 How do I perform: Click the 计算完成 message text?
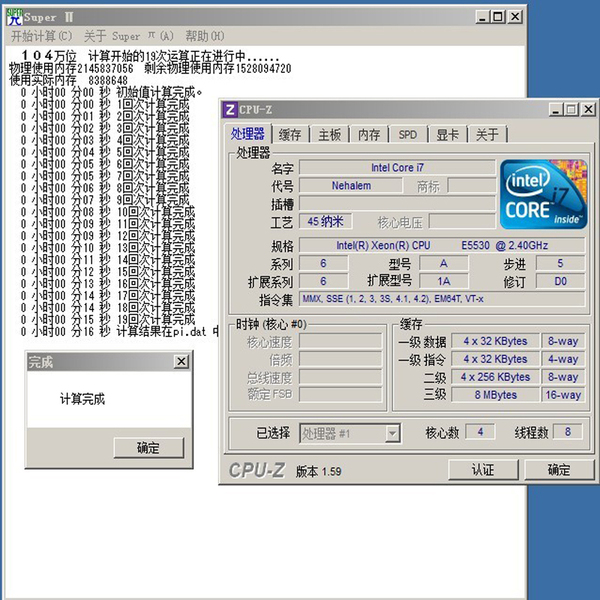point(82,399)
